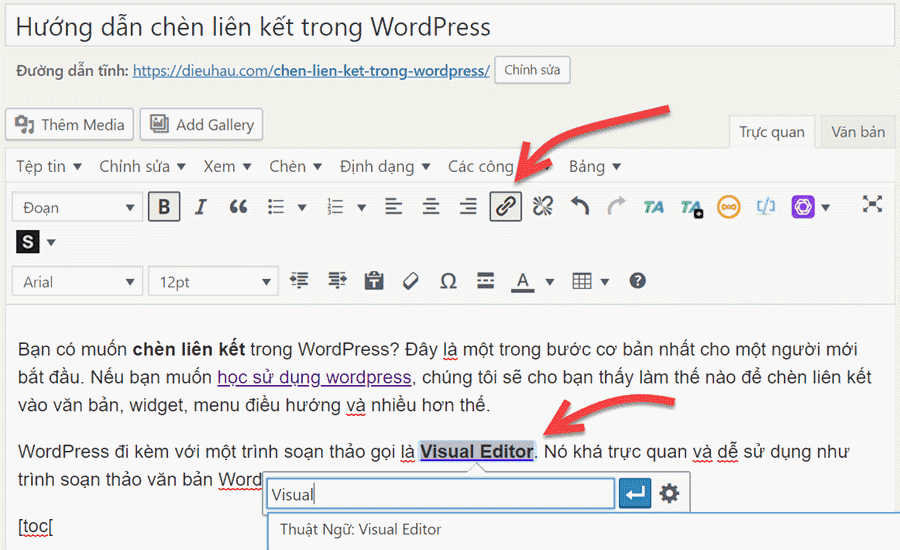Screen dimensions: 900x550
Task: Open keyboard shortcuts help icon
Action: (x=637, y=281)
